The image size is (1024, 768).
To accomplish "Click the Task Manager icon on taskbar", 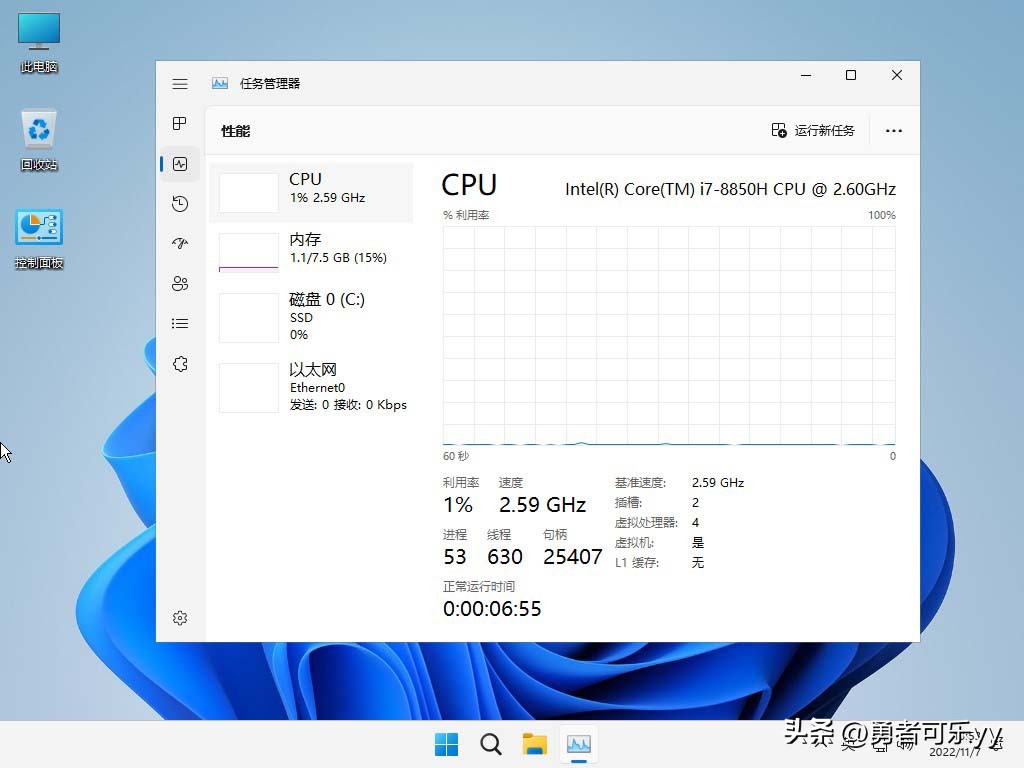I will point(580,744).
